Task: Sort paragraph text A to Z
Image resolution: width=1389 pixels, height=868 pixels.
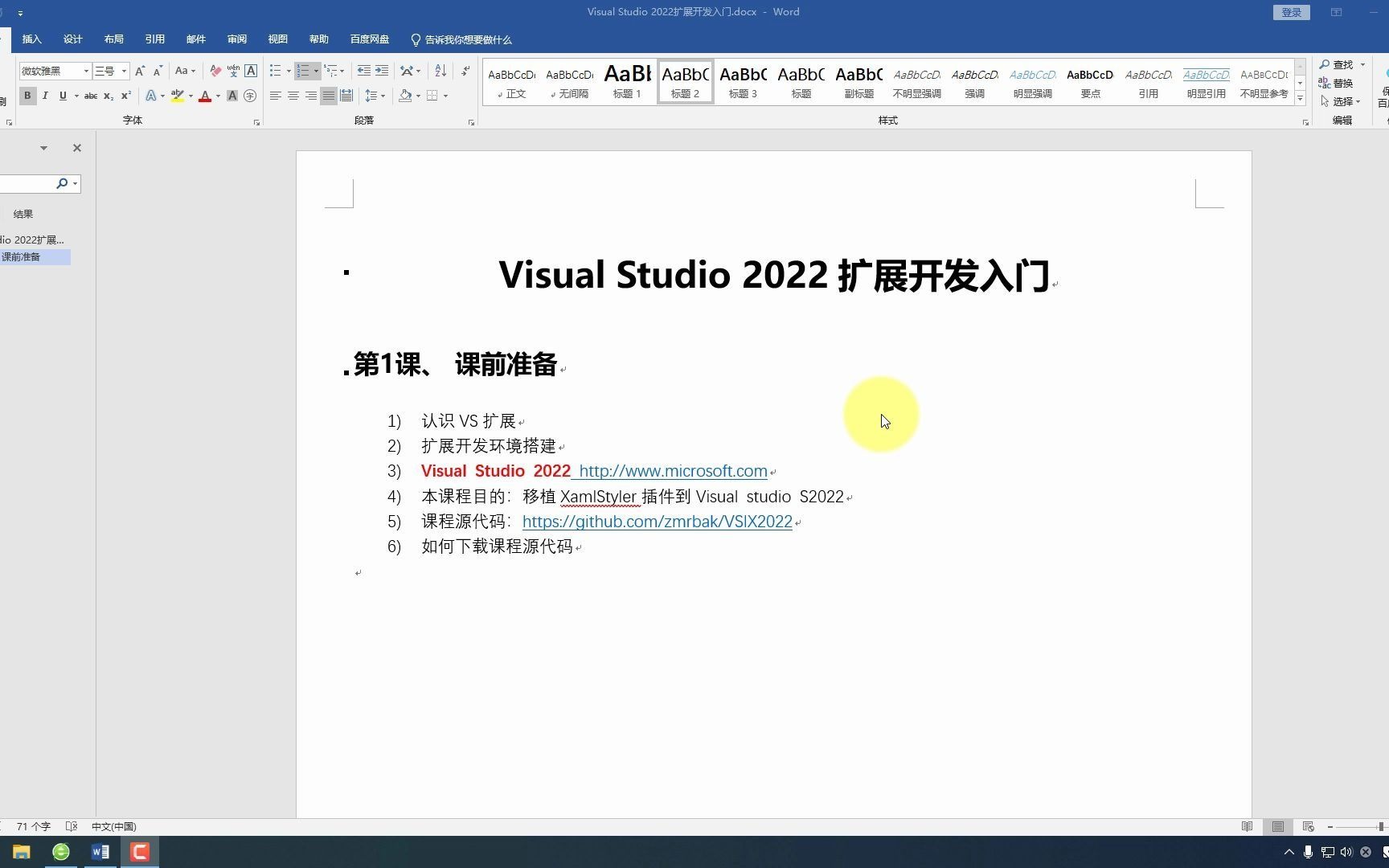Action: (440, 71)
